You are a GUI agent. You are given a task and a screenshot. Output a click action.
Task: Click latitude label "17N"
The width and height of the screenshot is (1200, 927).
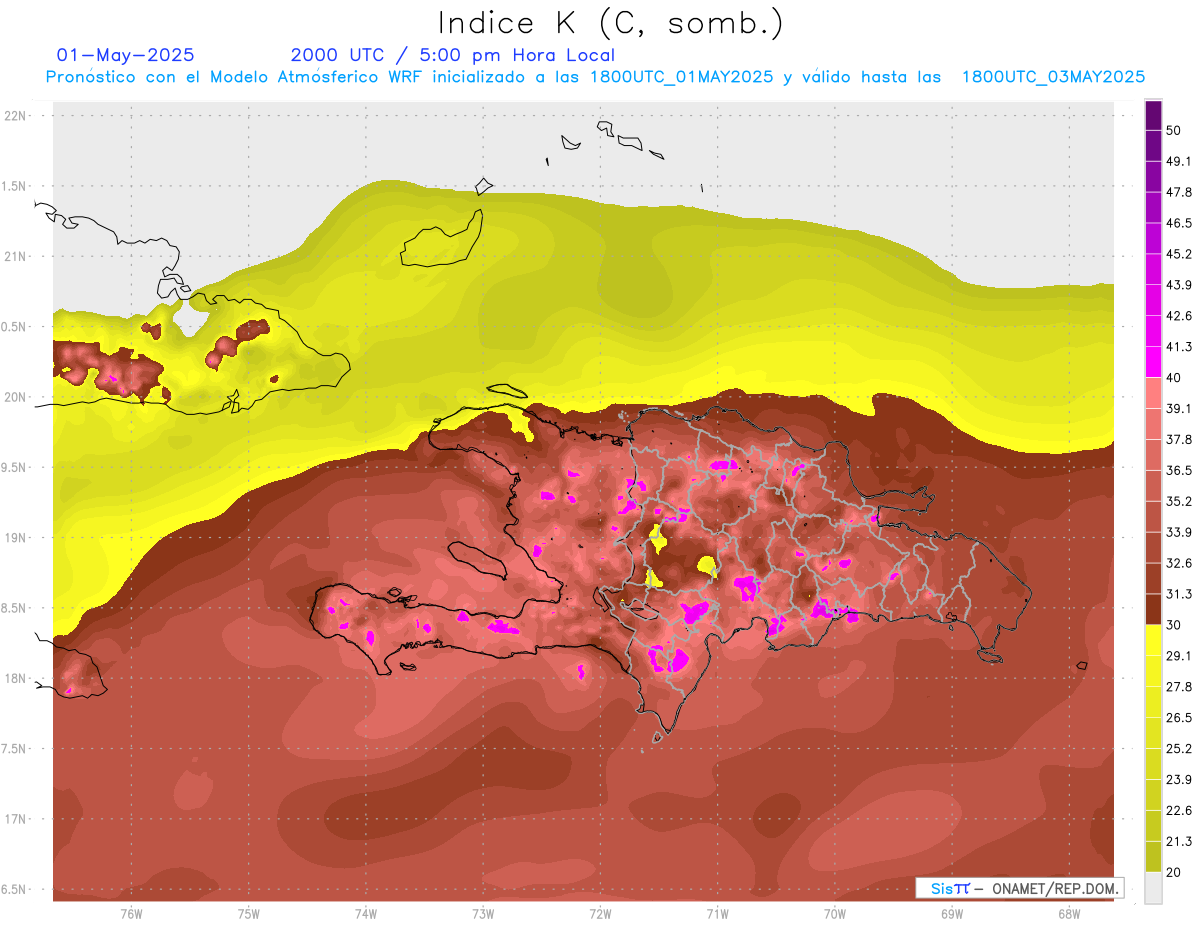[x=17, y=819]
